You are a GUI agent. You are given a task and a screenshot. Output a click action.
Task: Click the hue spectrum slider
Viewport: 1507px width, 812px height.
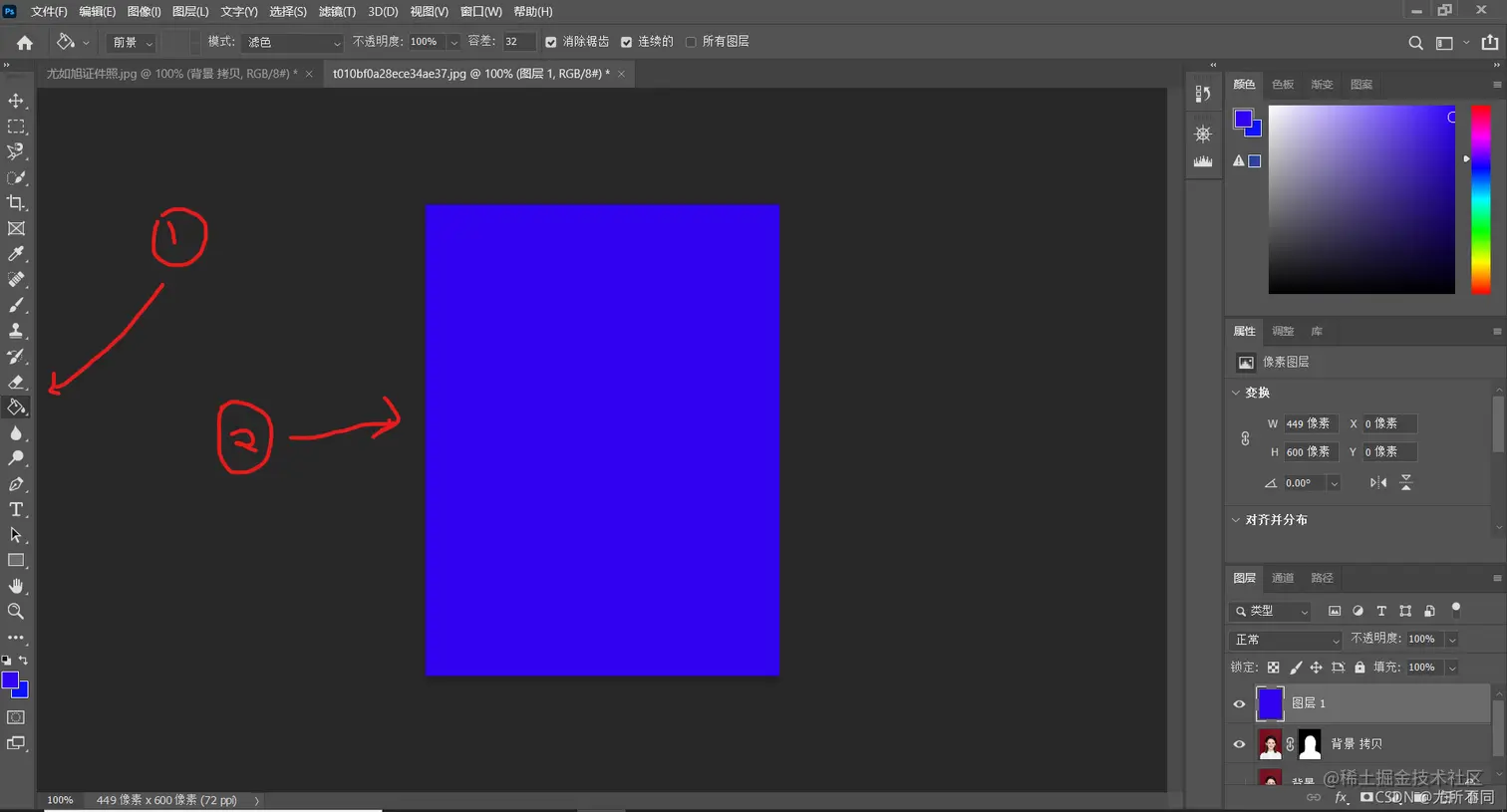click(1481, 199)
